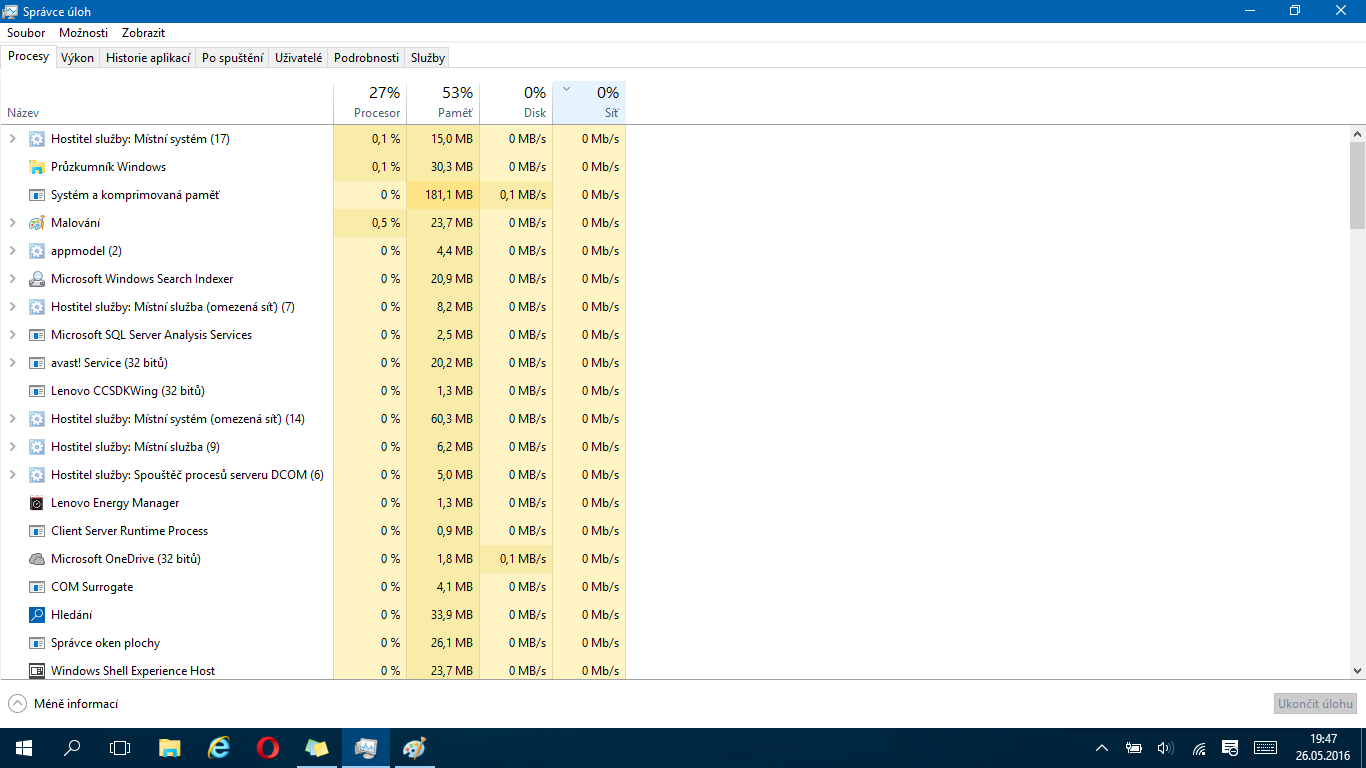The image size is (1366, 768).
Task: Show hidden tray icons chevron
Action: pyautogui.click(x=1102, y=748)
